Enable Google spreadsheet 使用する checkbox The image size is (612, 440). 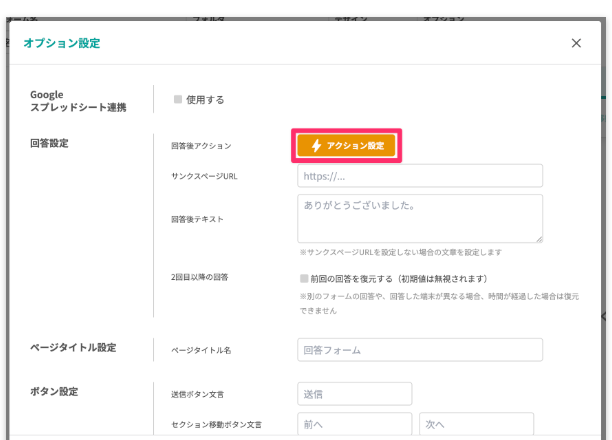tap(178, 99)
